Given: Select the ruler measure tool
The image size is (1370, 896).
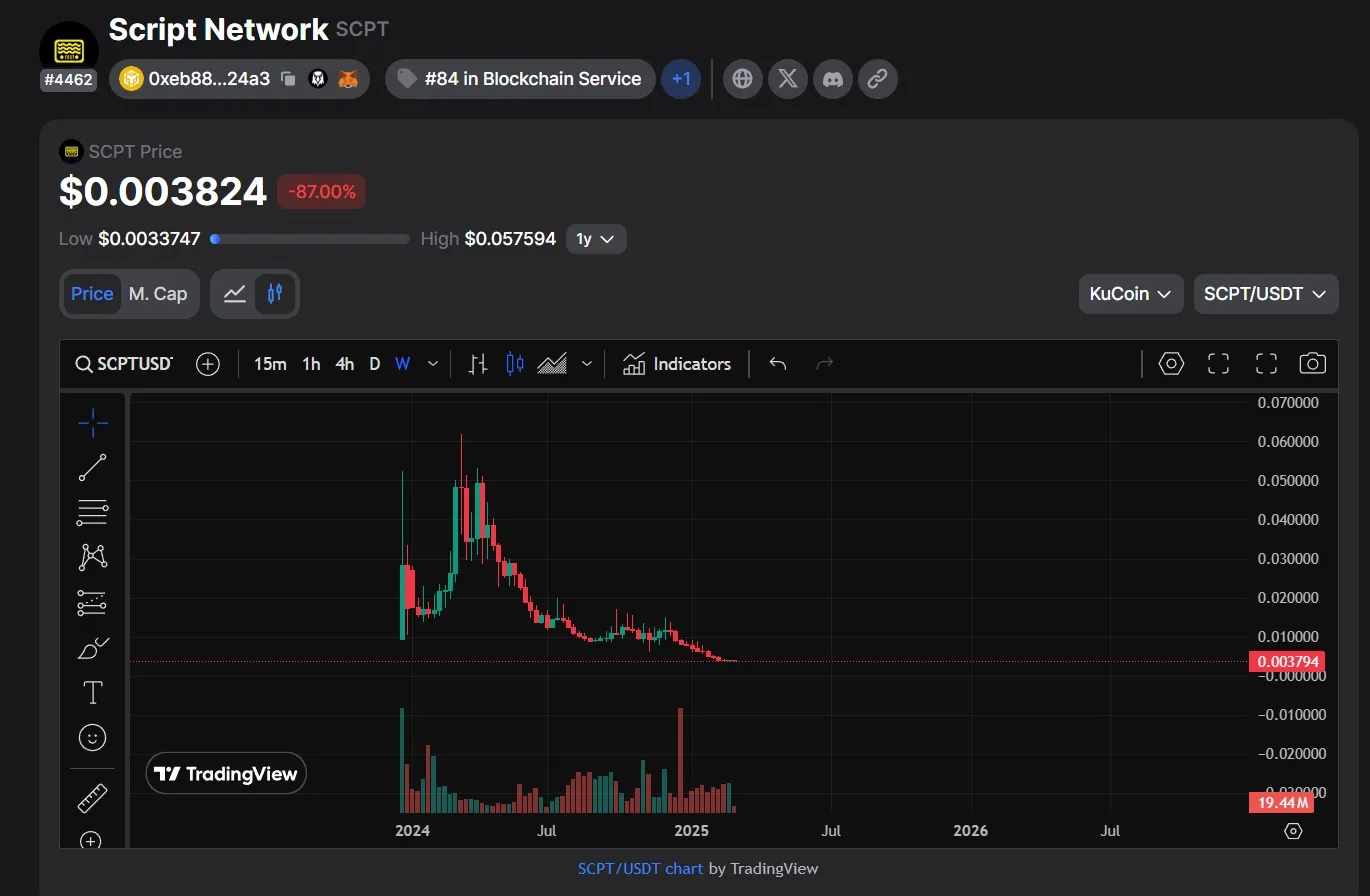Looking at the screenshot, I should pyautogui.click(x=92, y=798).
